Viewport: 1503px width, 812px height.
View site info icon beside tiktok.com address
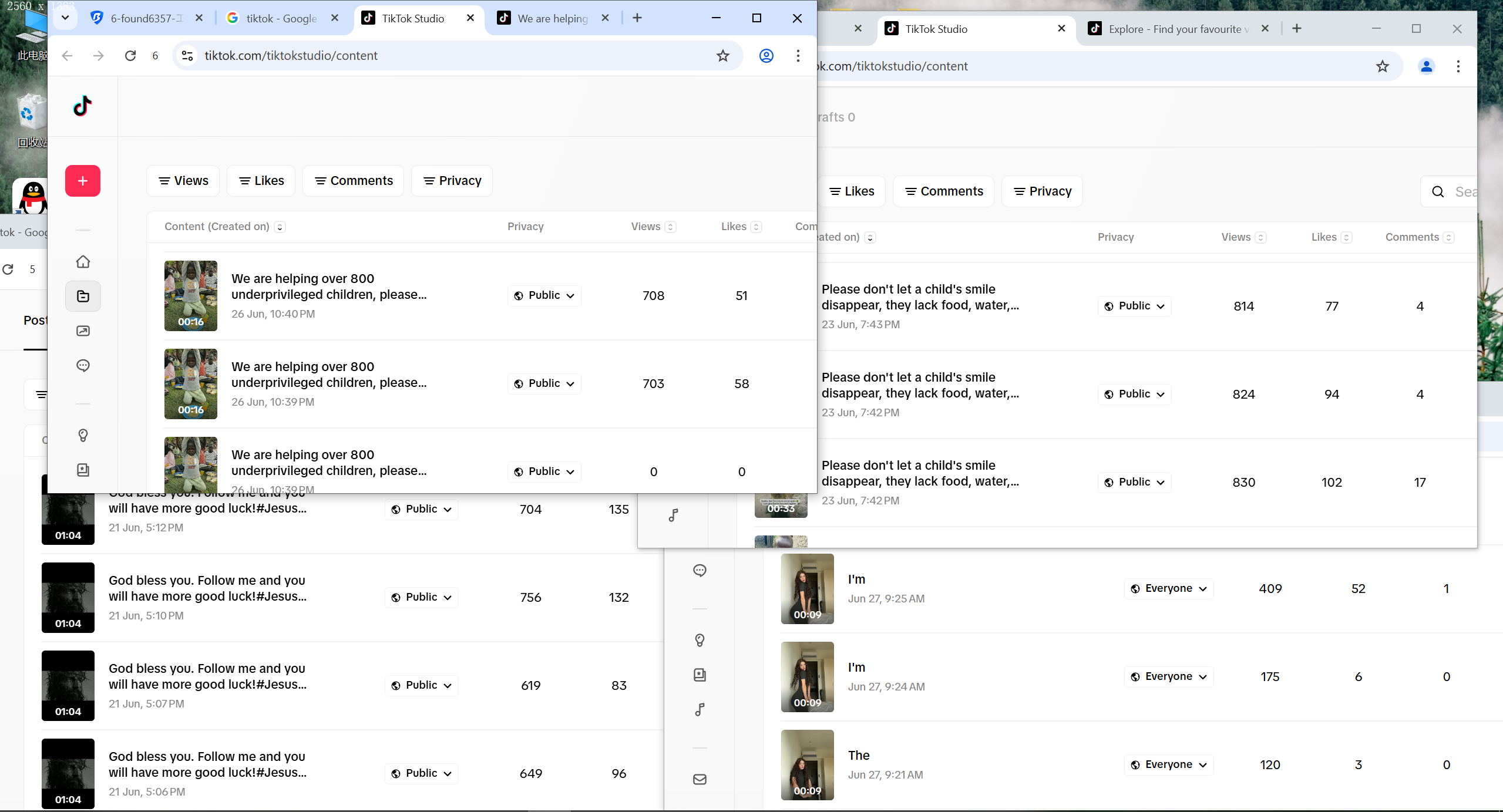point(187,56)
